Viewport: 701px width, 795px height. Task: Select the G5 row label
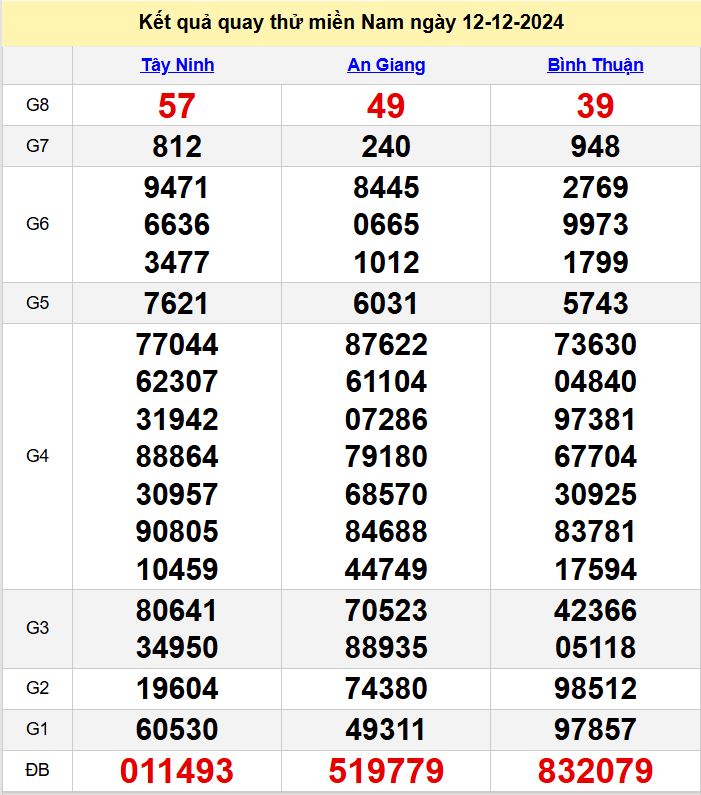[x=38, y=303]
